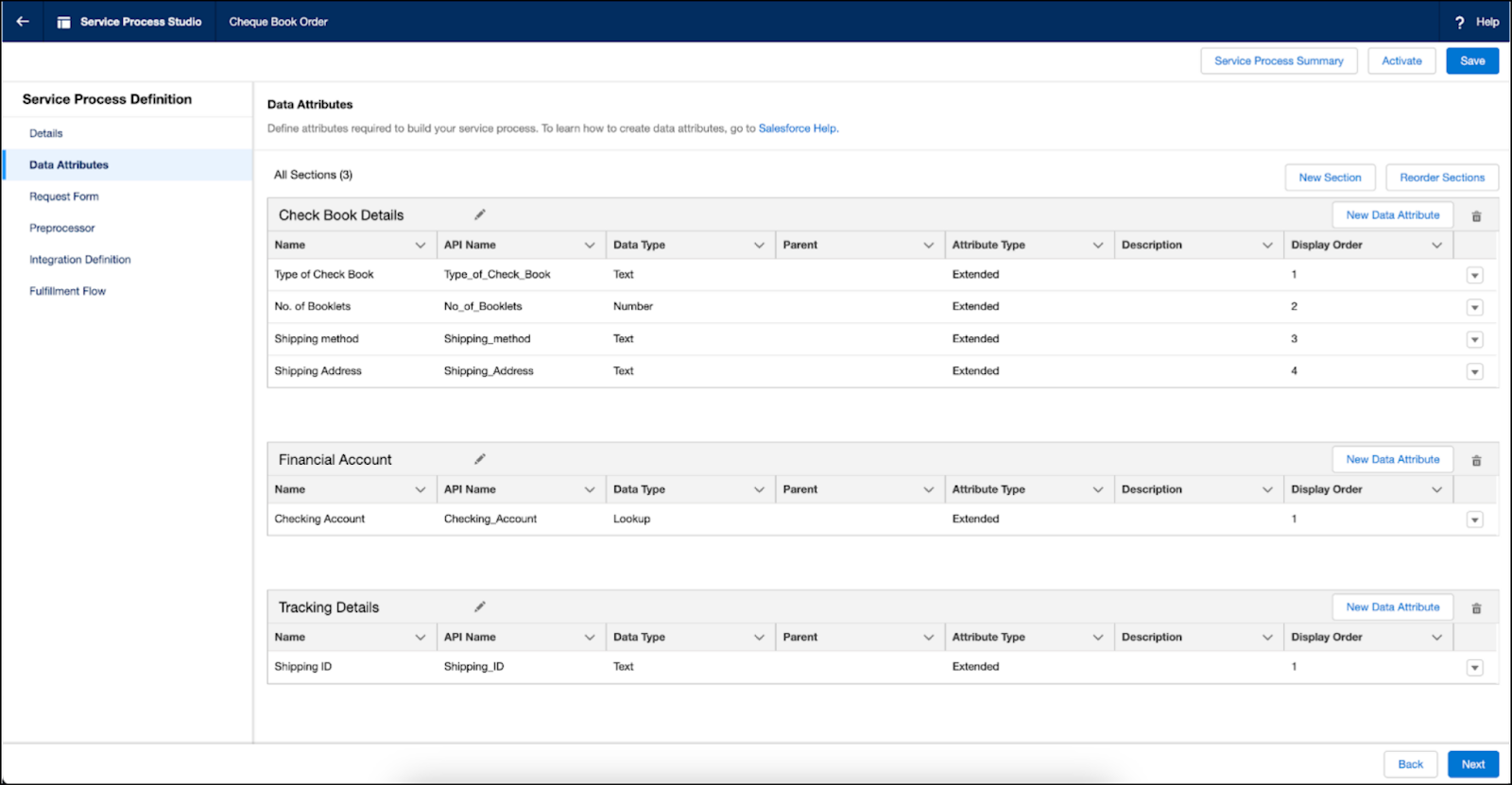Screen dimensions: 1512x785
Task: Edit the Check Book Details section name
Action: pyautogui.click(x=480, y=214)
